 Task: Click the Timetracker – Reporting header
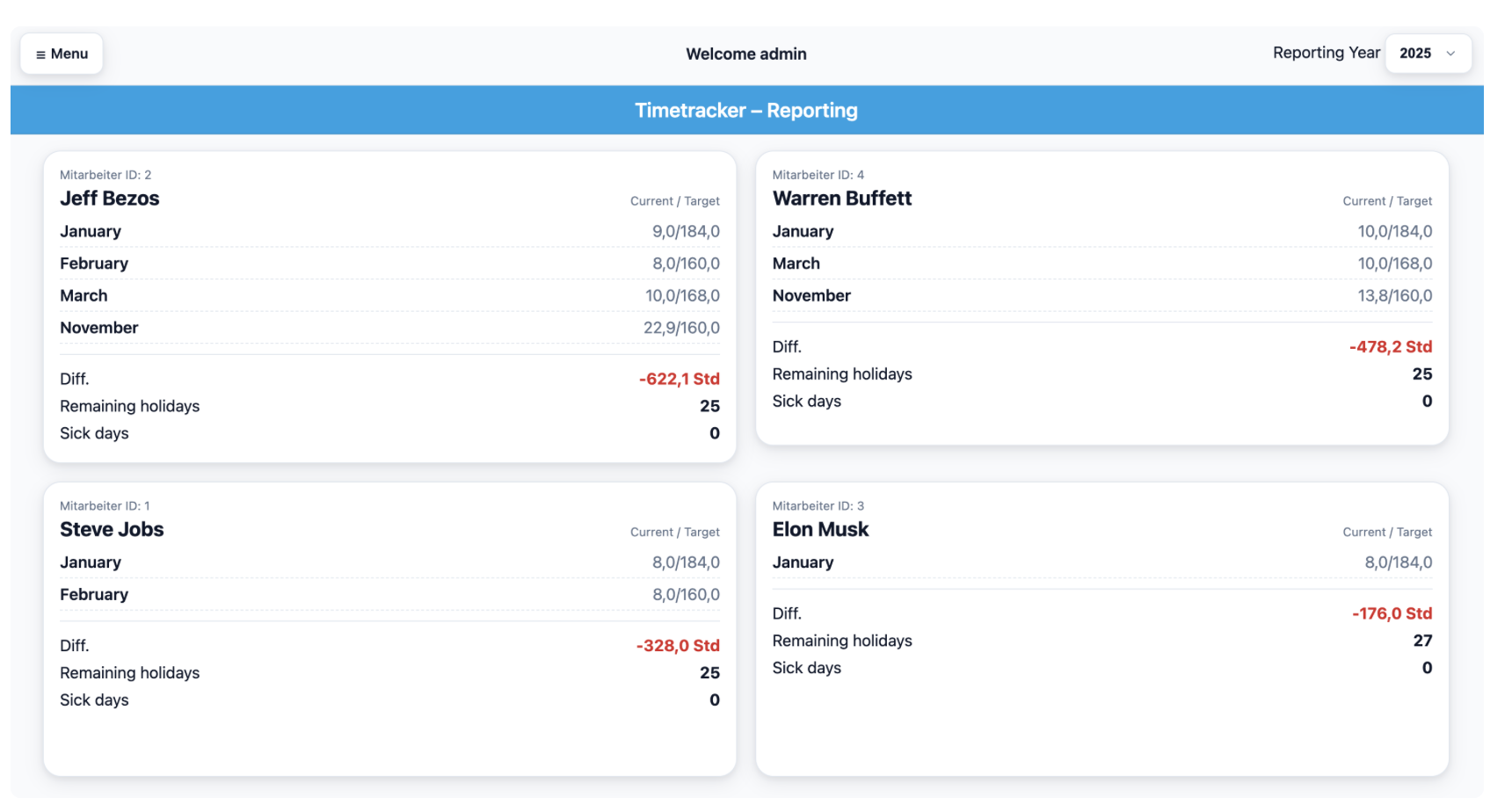746,111
